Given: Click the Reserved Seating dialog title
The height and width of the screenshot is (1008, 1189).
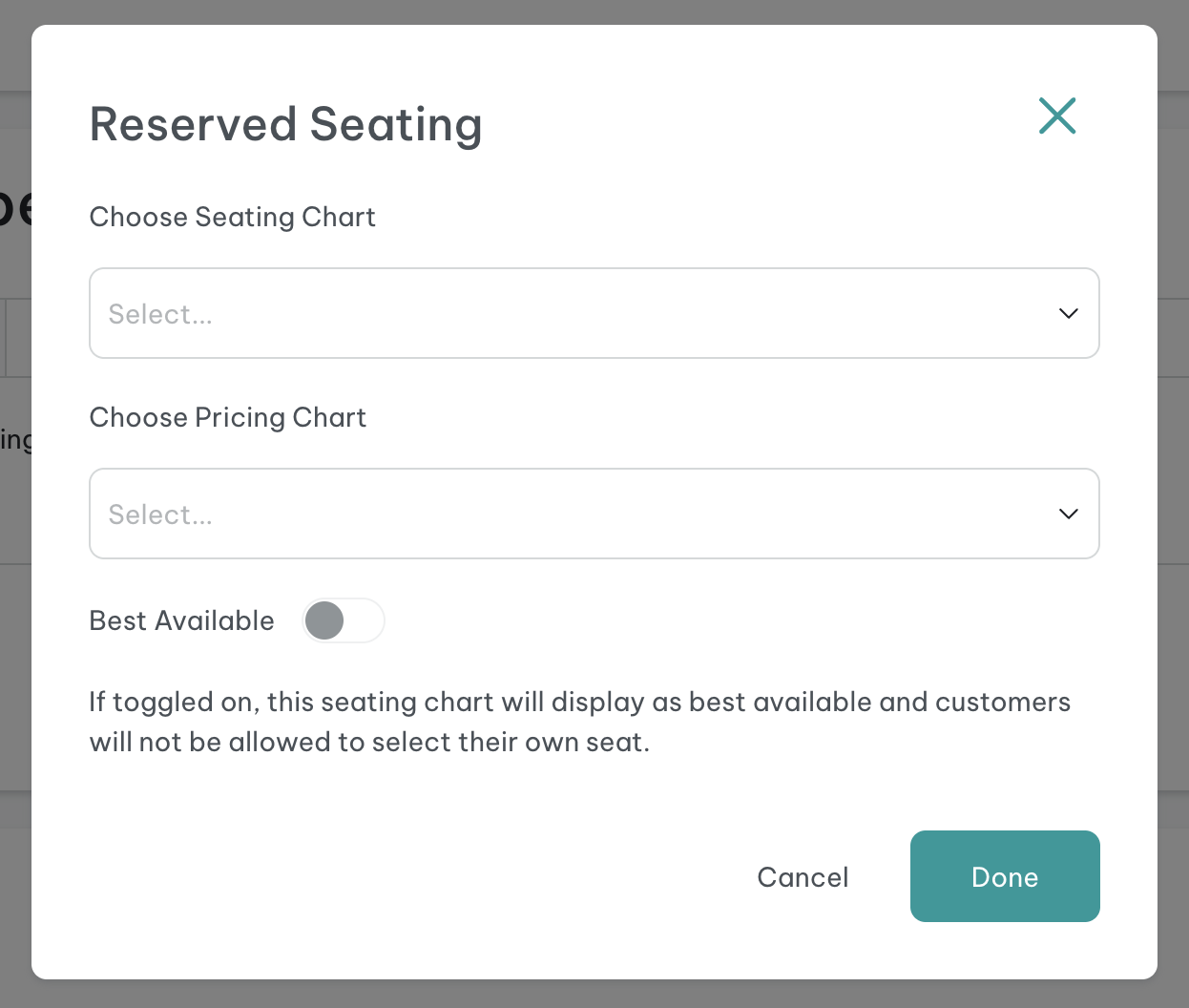Looking at the screenshot, I should 285,125.
